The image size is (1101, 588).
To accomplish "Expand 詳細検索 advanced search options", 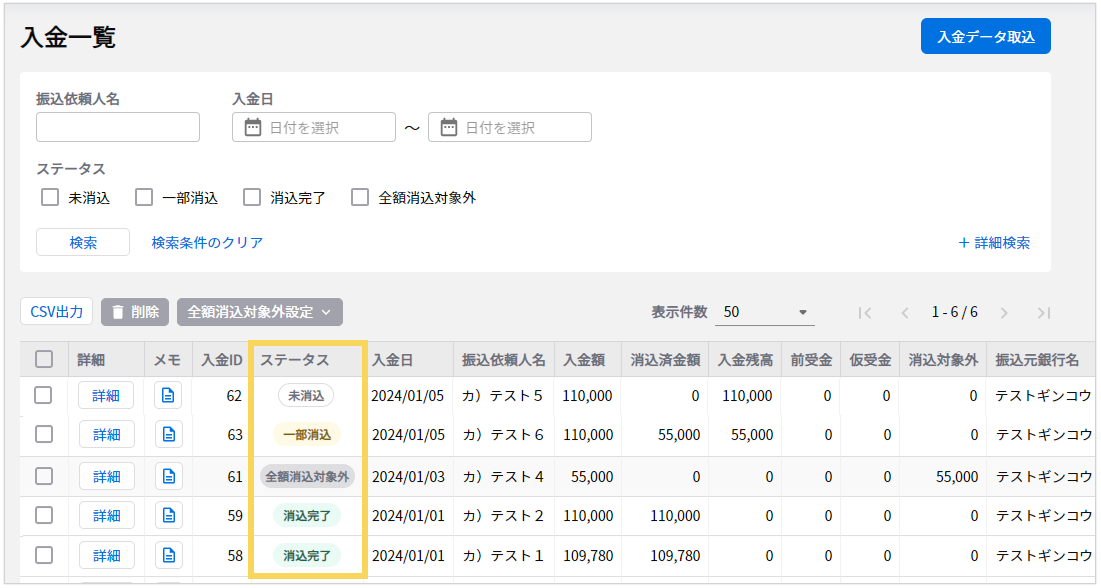I will pyautogui.click(x=994, y=243).
